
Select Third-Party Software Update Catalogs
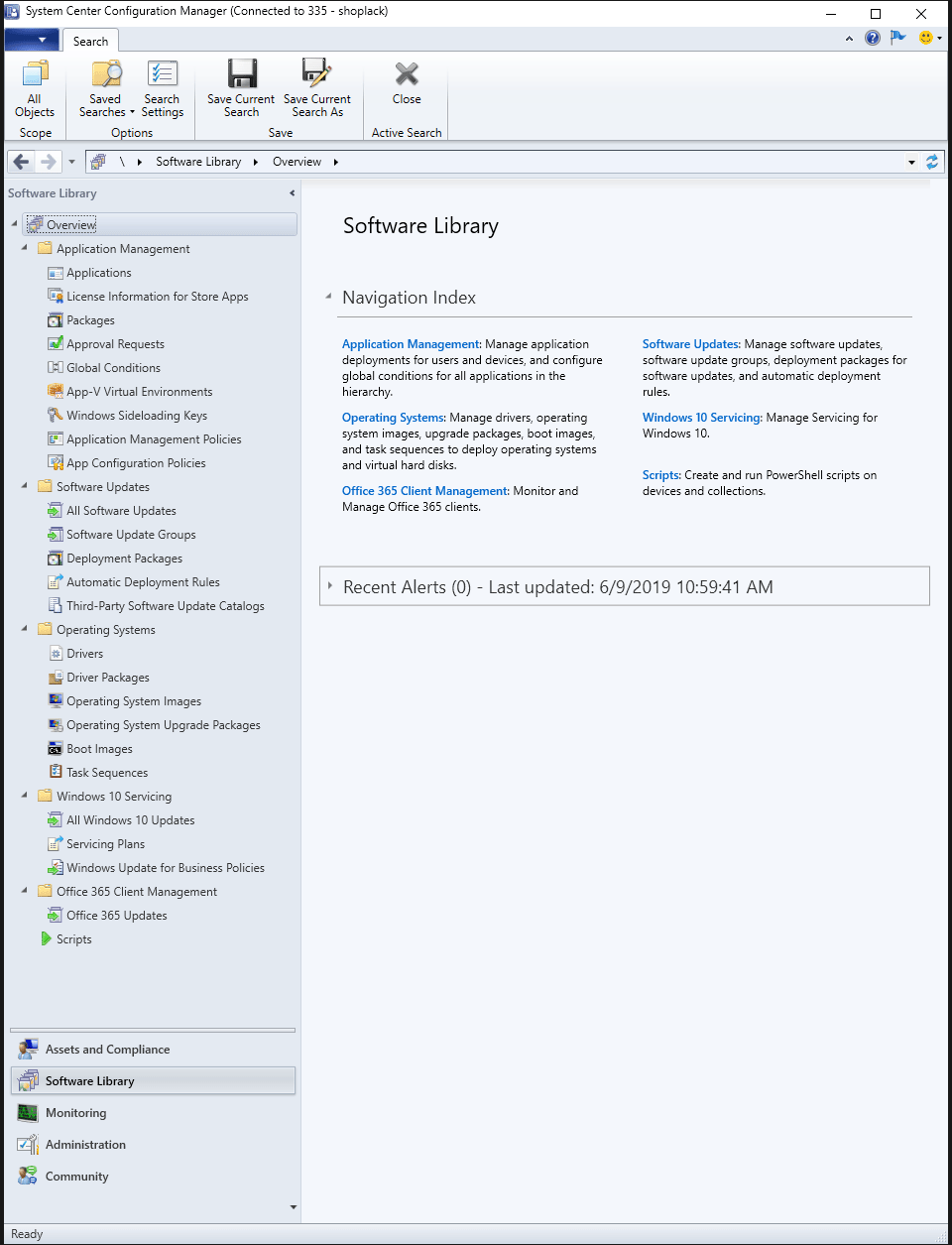coord(165,606)
